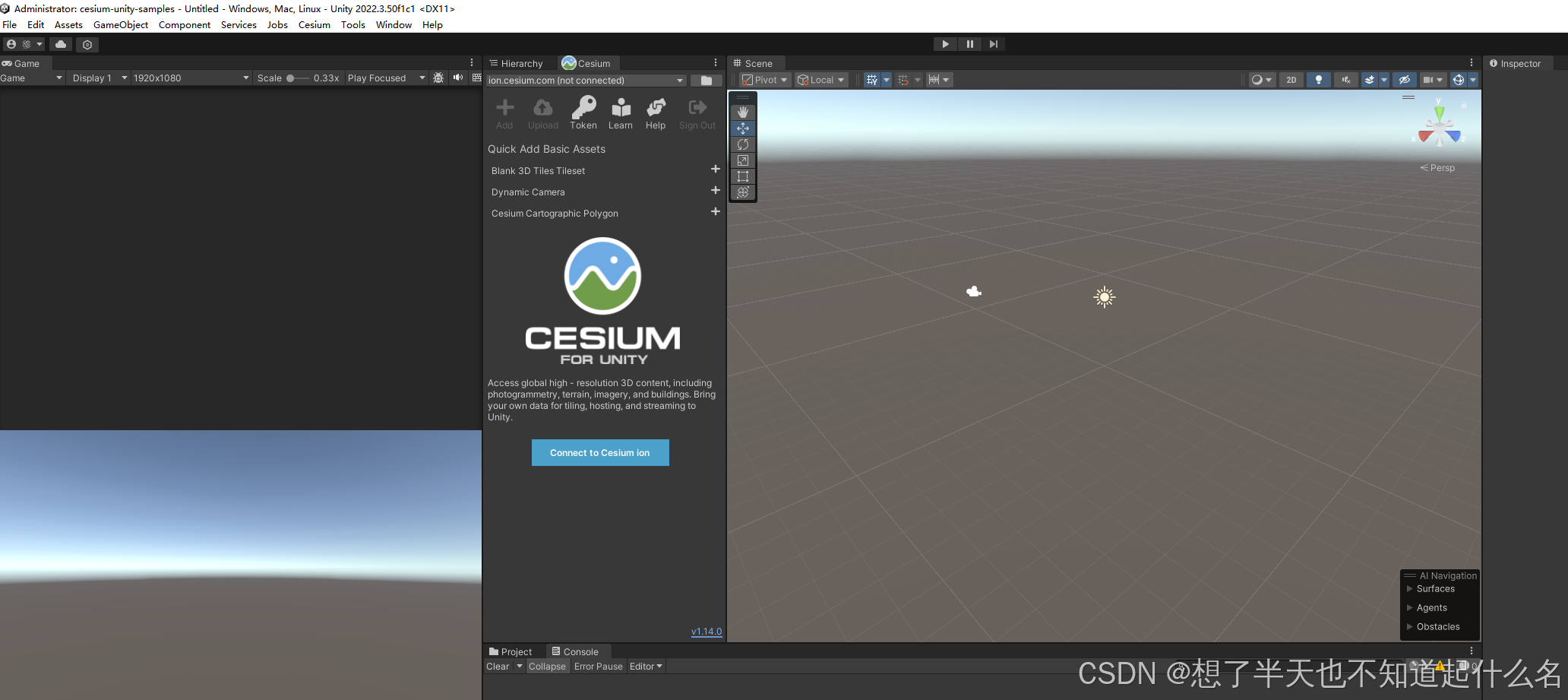
Task: Open the Pivot mode dropdown
Action: click(766, 80)
